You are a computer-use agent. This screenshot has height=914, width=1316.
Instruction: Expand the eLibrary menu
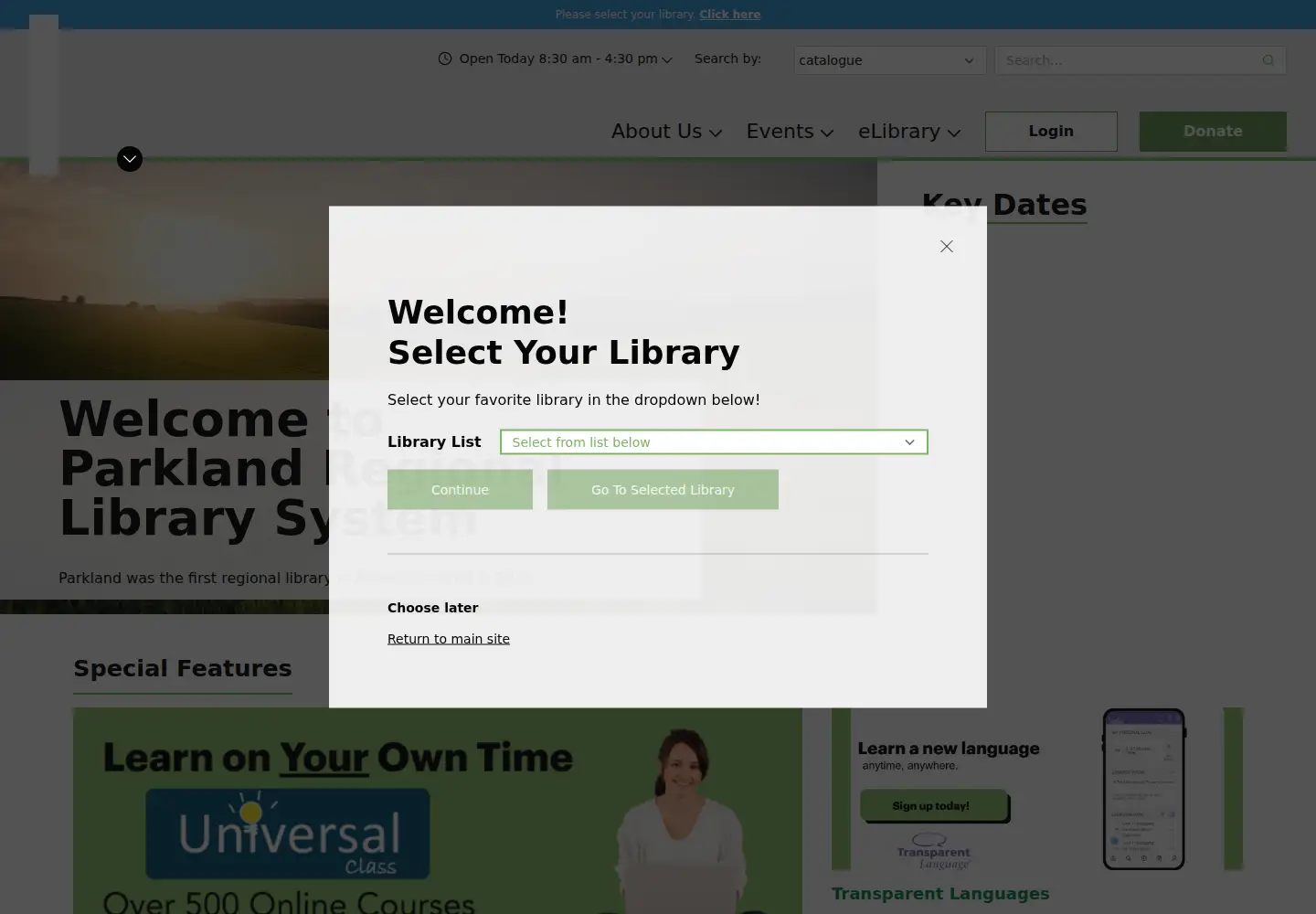click(909, 132)
